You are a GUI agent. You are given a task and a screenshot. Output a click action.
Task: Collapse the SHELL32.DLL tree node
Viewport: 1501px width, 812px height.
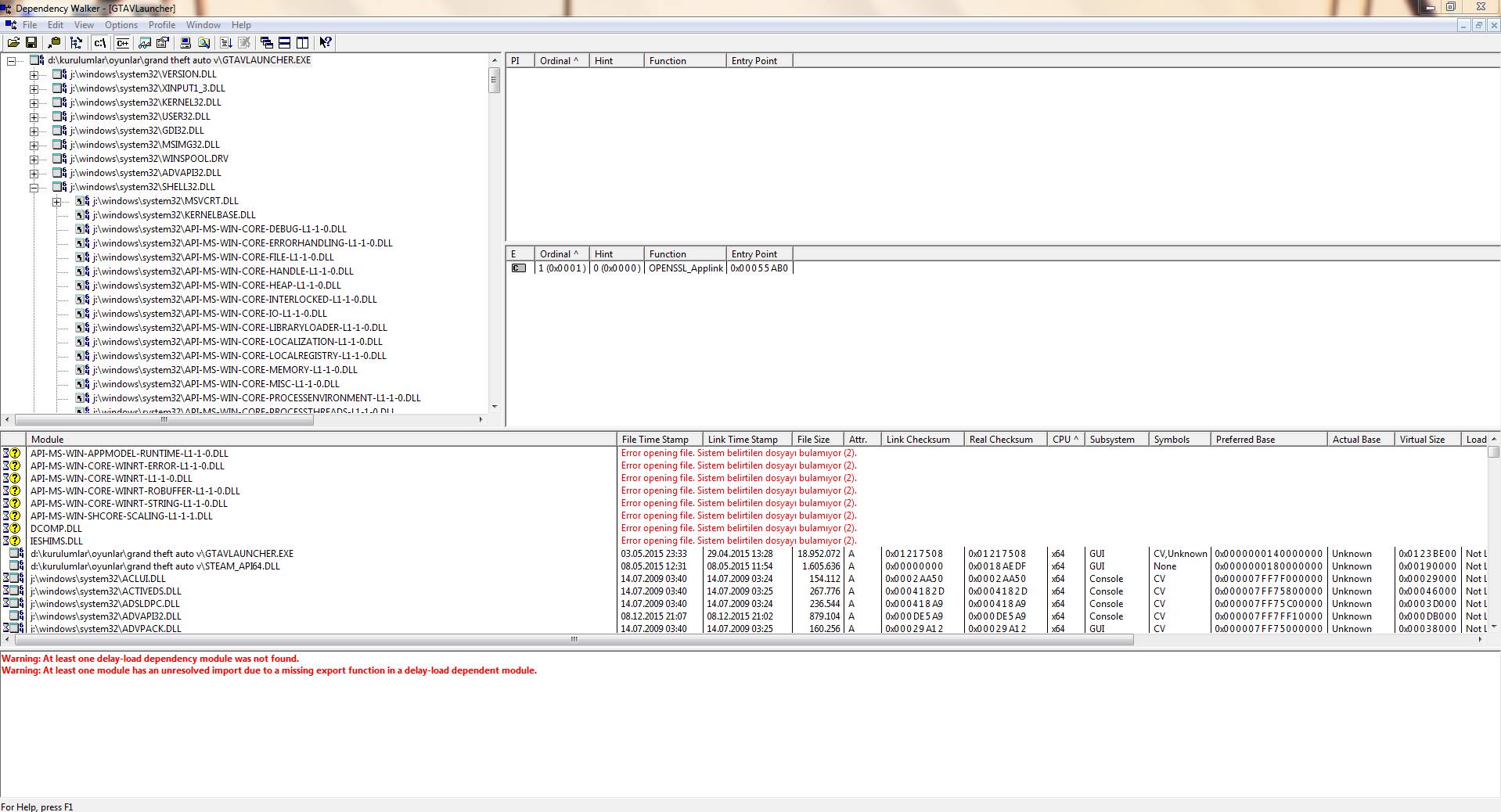pyautogui.click(x=34, y=188)
